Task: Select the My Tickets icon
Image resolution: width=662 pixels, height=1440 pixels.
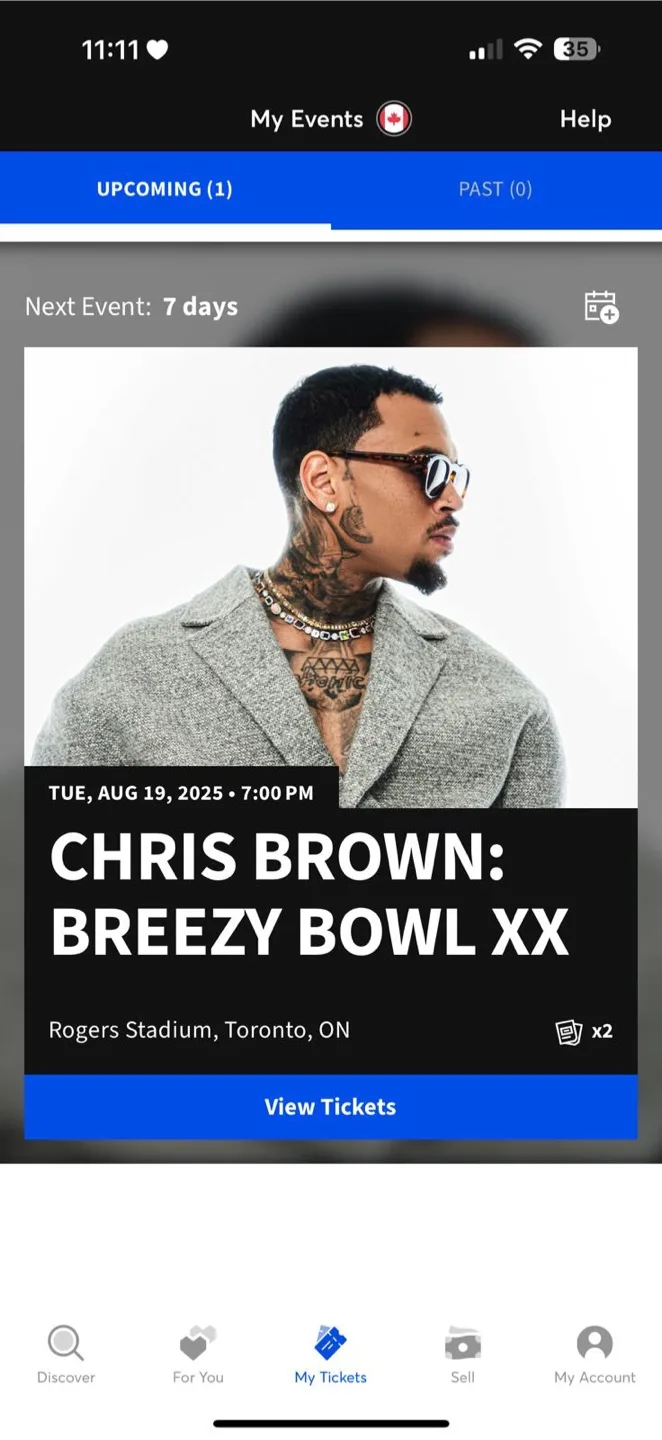Action: [331, 1341]
